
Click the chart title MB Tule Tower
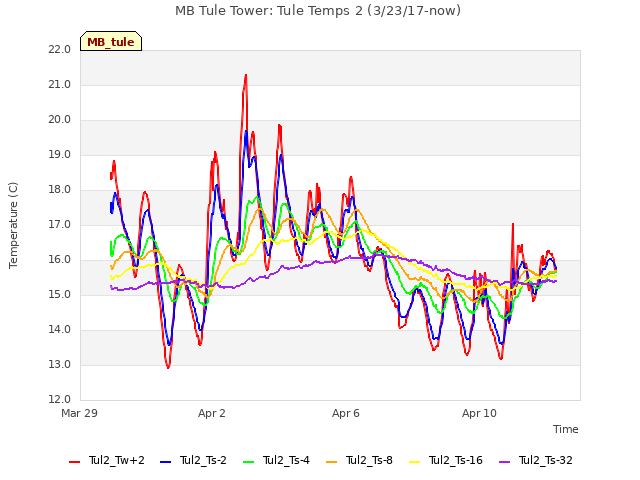click(318, 11)
